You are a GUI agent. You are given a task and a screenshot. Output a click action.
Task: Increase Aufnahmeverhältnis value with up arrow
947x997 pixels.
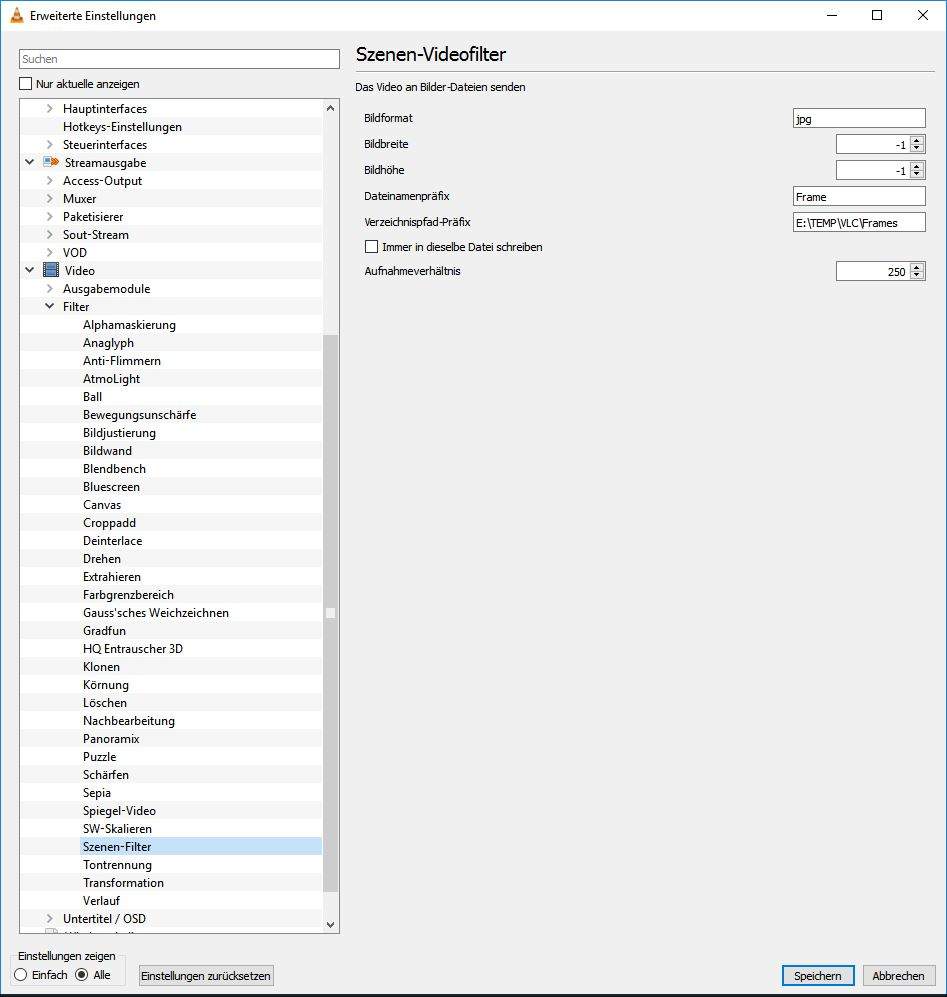(917, 267)
